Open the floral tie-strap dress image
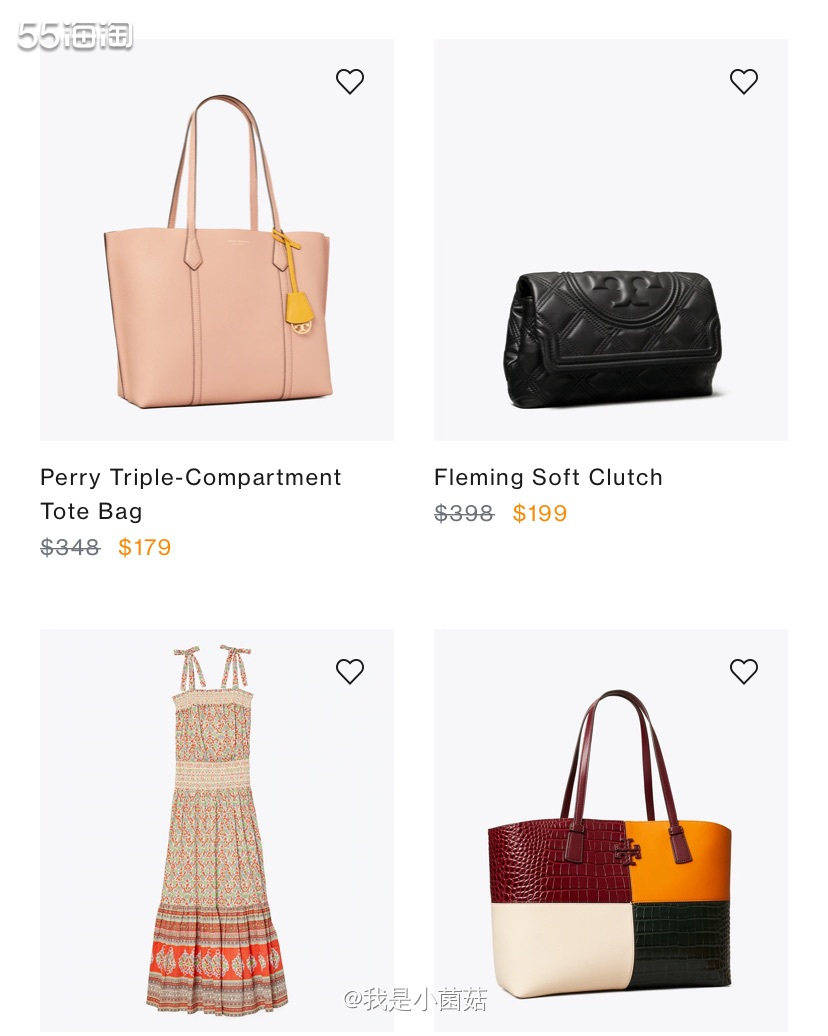The image size is (828, 1036). [217, 830]
